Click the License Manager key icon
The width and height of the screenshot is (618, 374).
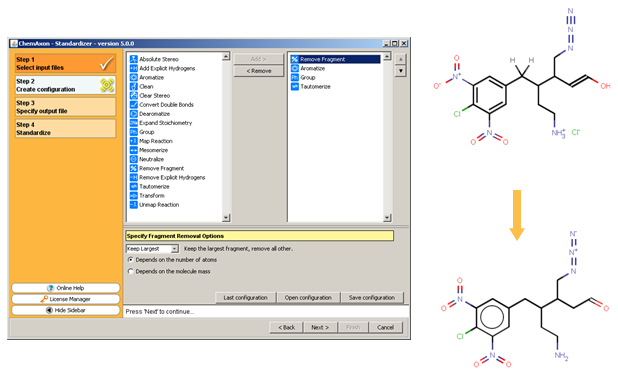[x=44, y=299]
